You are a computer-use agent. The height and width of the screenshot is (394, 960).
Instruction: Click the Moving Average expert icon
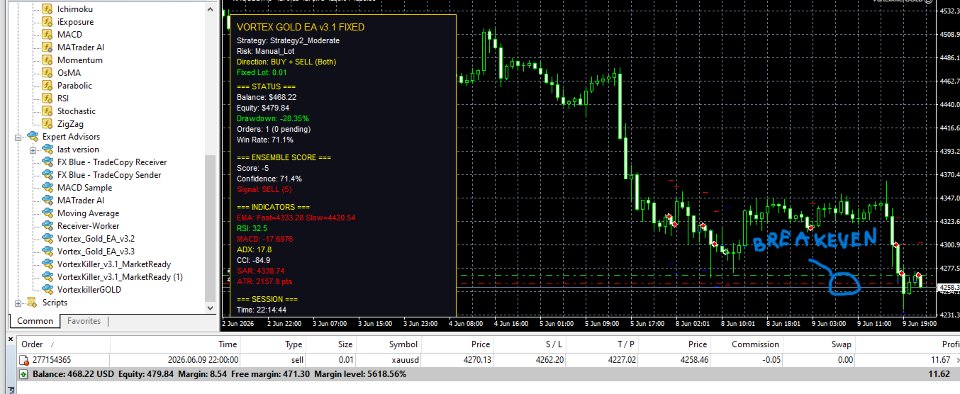(47, 214)
